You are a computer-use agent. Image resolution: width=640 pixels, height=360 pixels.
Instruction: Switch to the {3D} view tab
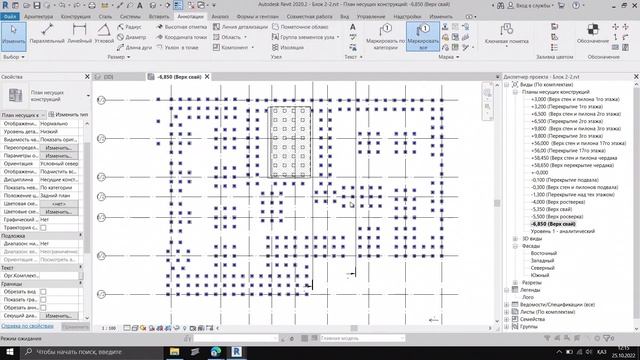108,77
